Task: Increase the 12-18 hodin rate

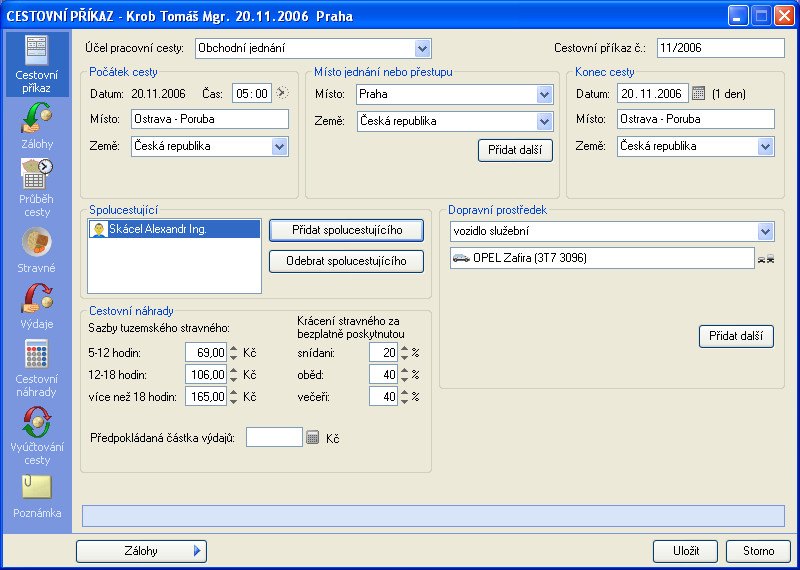Action: [x=234, y=371]
